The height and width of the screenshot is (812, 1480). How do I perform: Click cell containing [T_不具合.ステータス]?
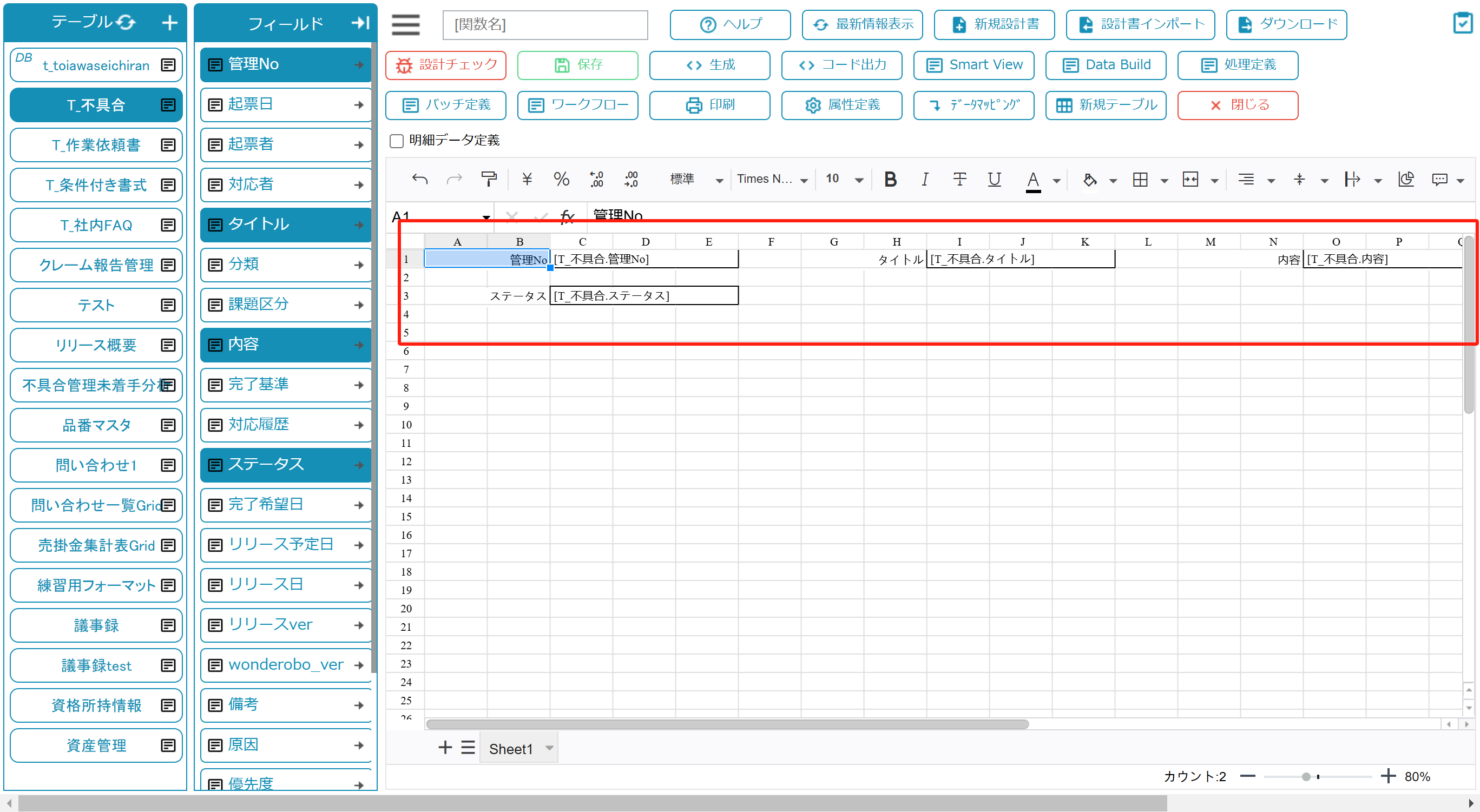tap(644, 296)
